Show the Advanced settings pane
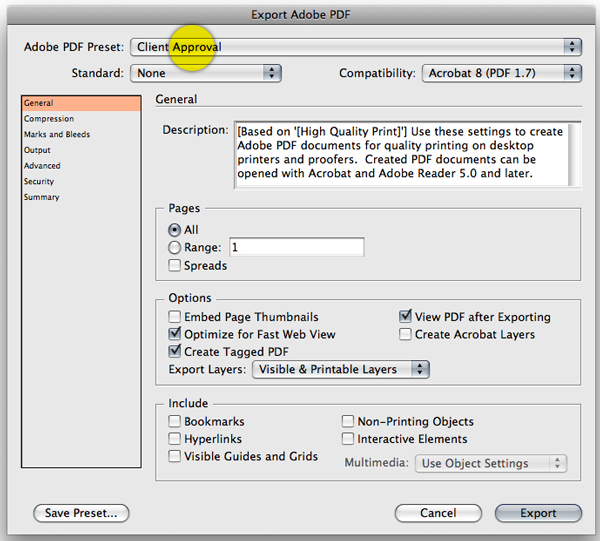Viewport: 600px width, 541px height. pyautogui.click(x=81, y=166)
